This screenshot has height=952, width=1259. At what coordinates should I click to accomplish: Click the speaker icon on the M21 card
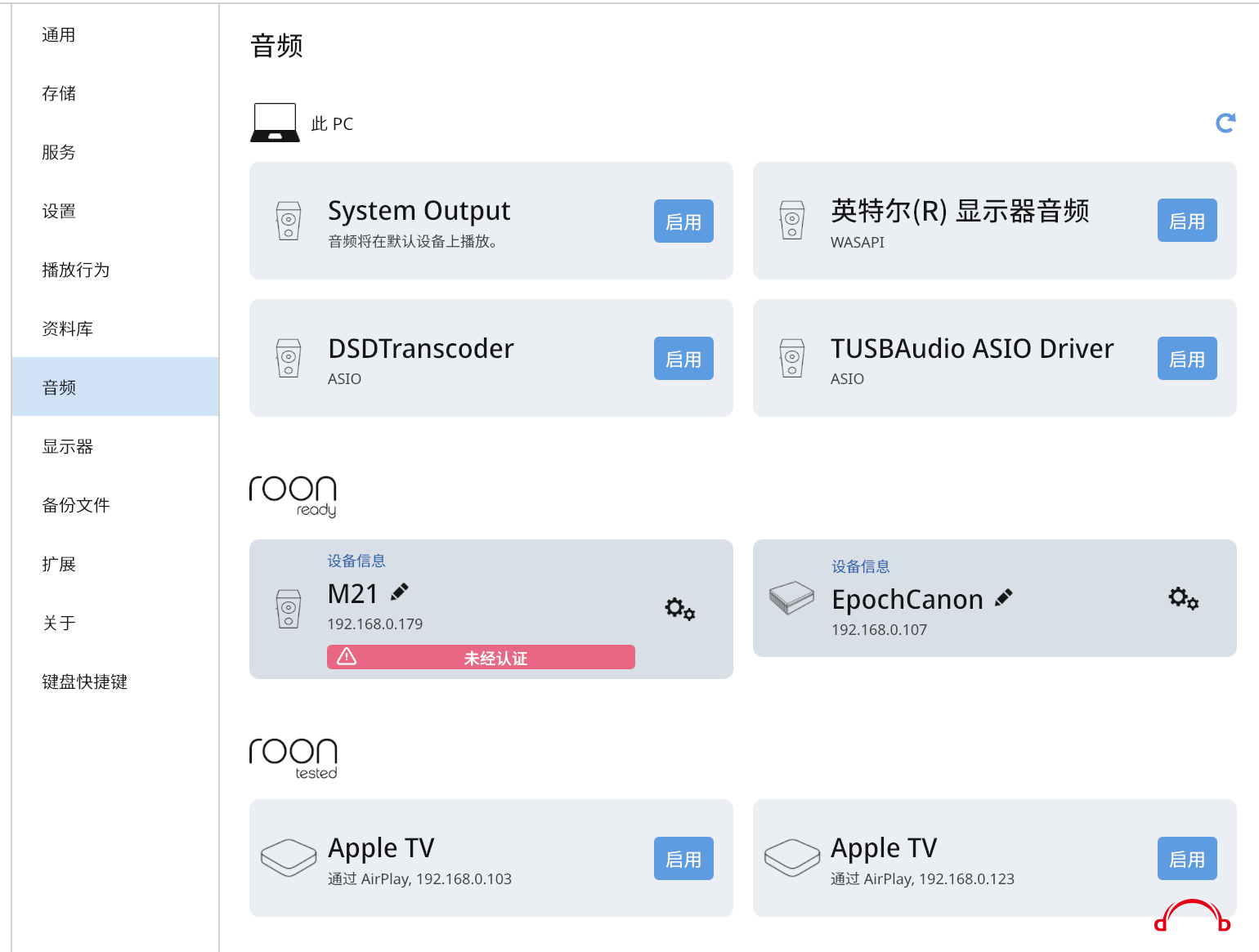click(x=289, y=609)
